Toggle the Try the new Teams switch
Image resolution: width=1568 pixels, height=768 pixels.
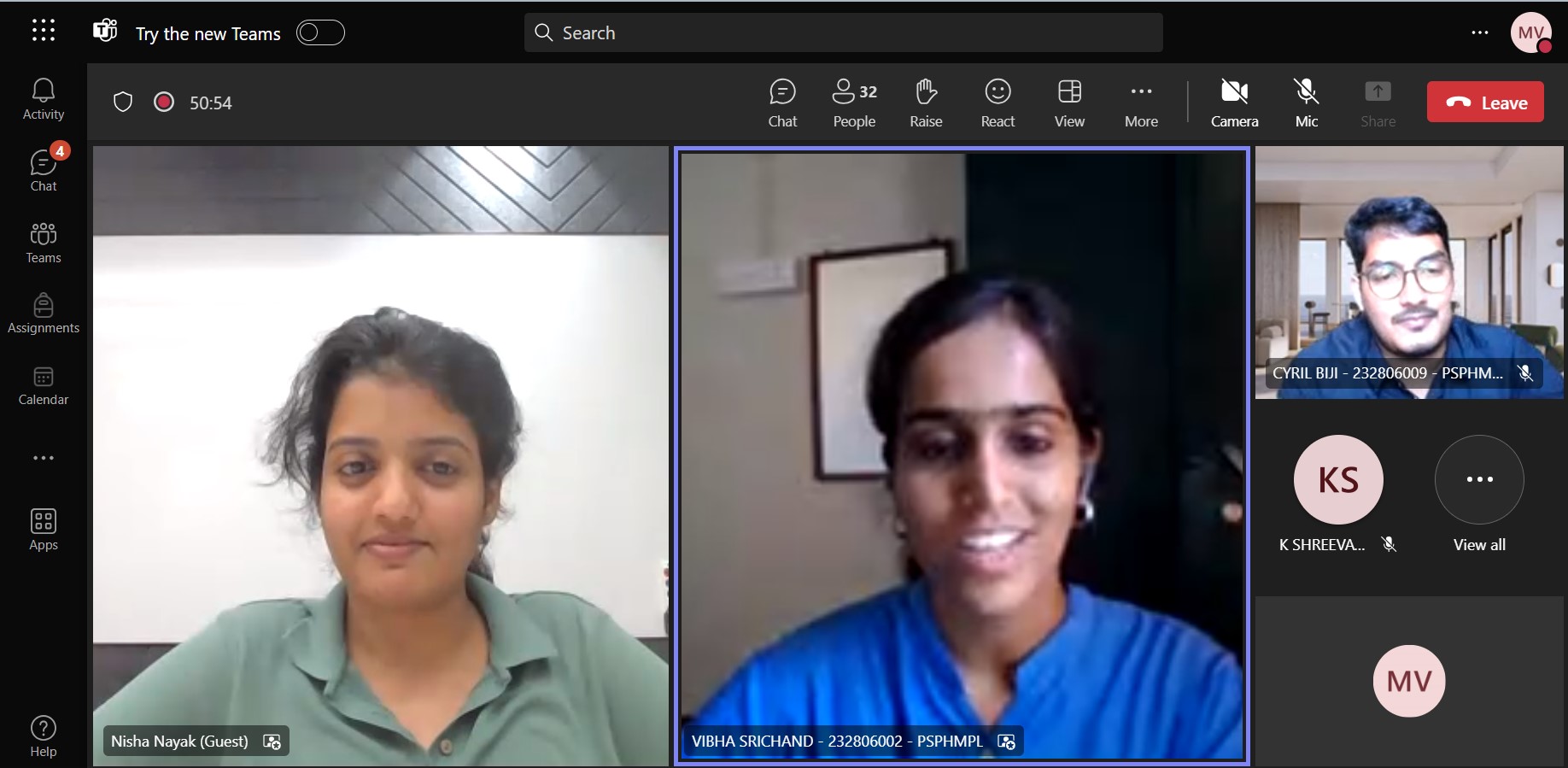(x=320, y=32)
